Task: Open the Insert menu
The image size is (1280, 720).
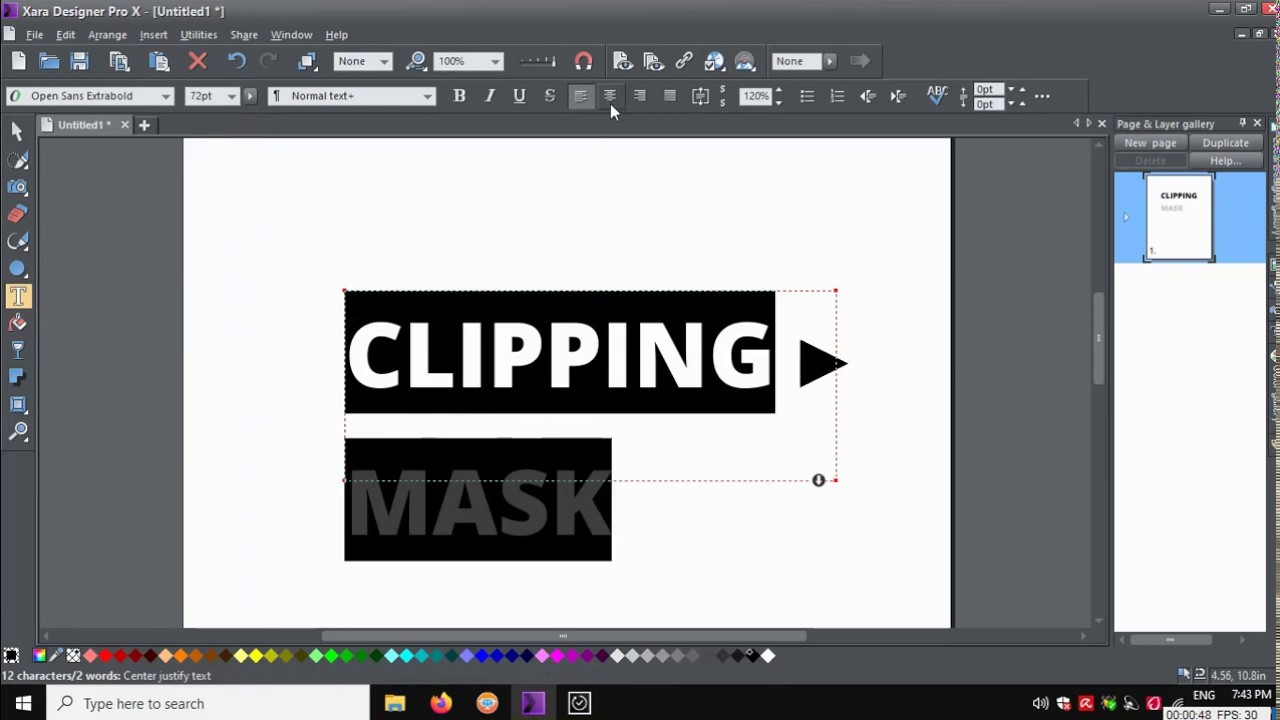Action: (x=153, y=35)
